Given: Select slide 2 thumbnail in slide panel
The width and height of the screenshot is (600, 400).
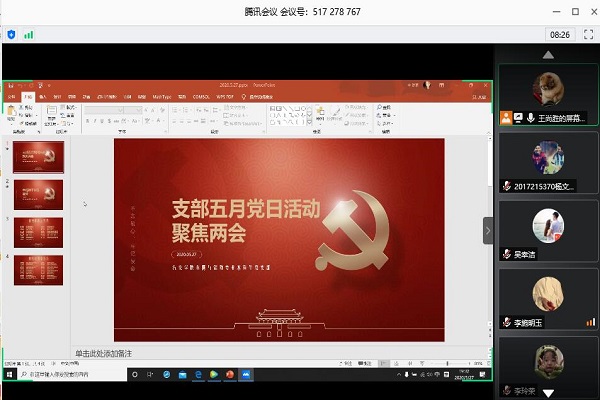Looking at the screenshot, I should [x=38, y=195].
